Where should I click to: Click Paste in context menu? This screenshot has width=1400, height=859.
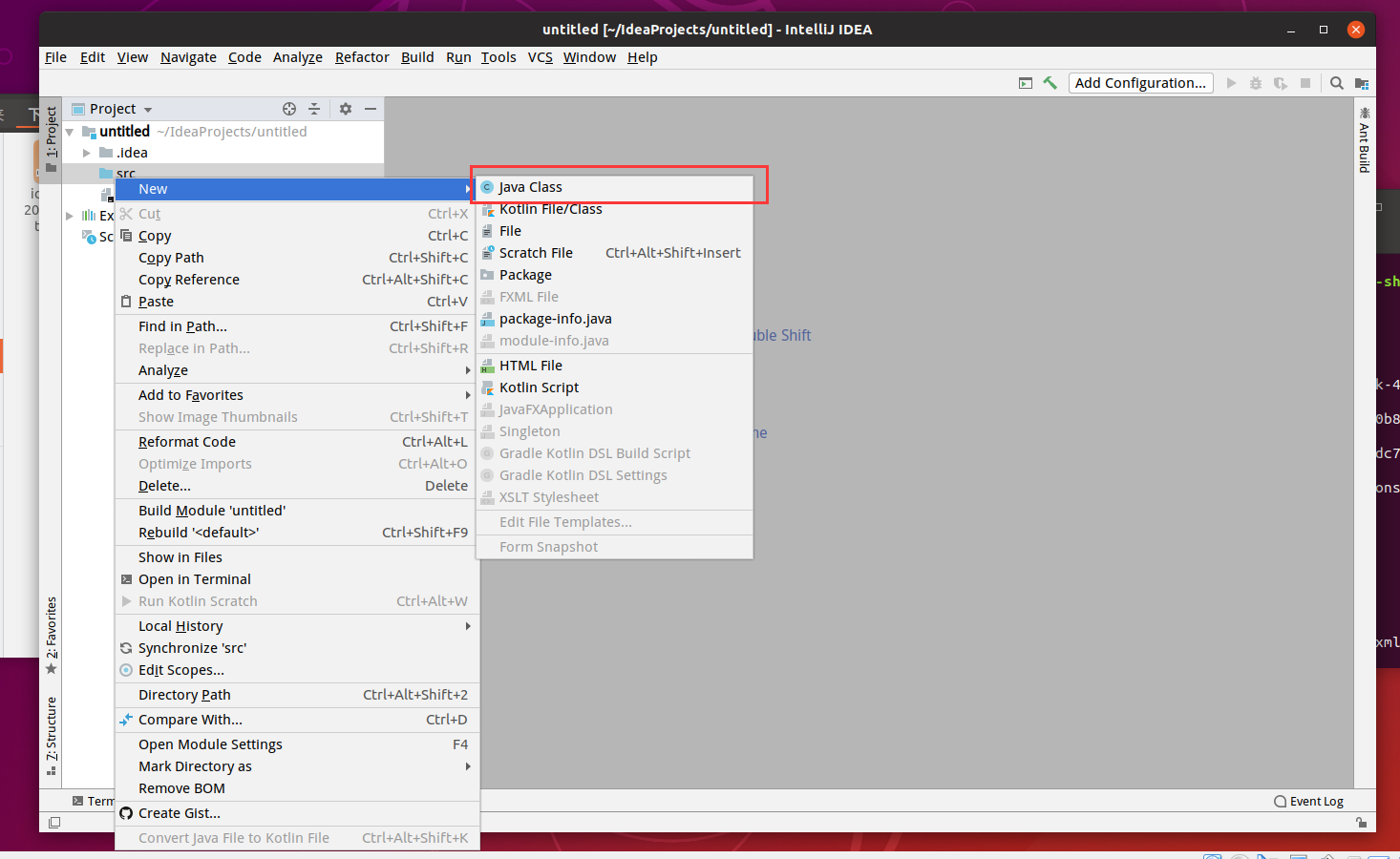(296, 302)
